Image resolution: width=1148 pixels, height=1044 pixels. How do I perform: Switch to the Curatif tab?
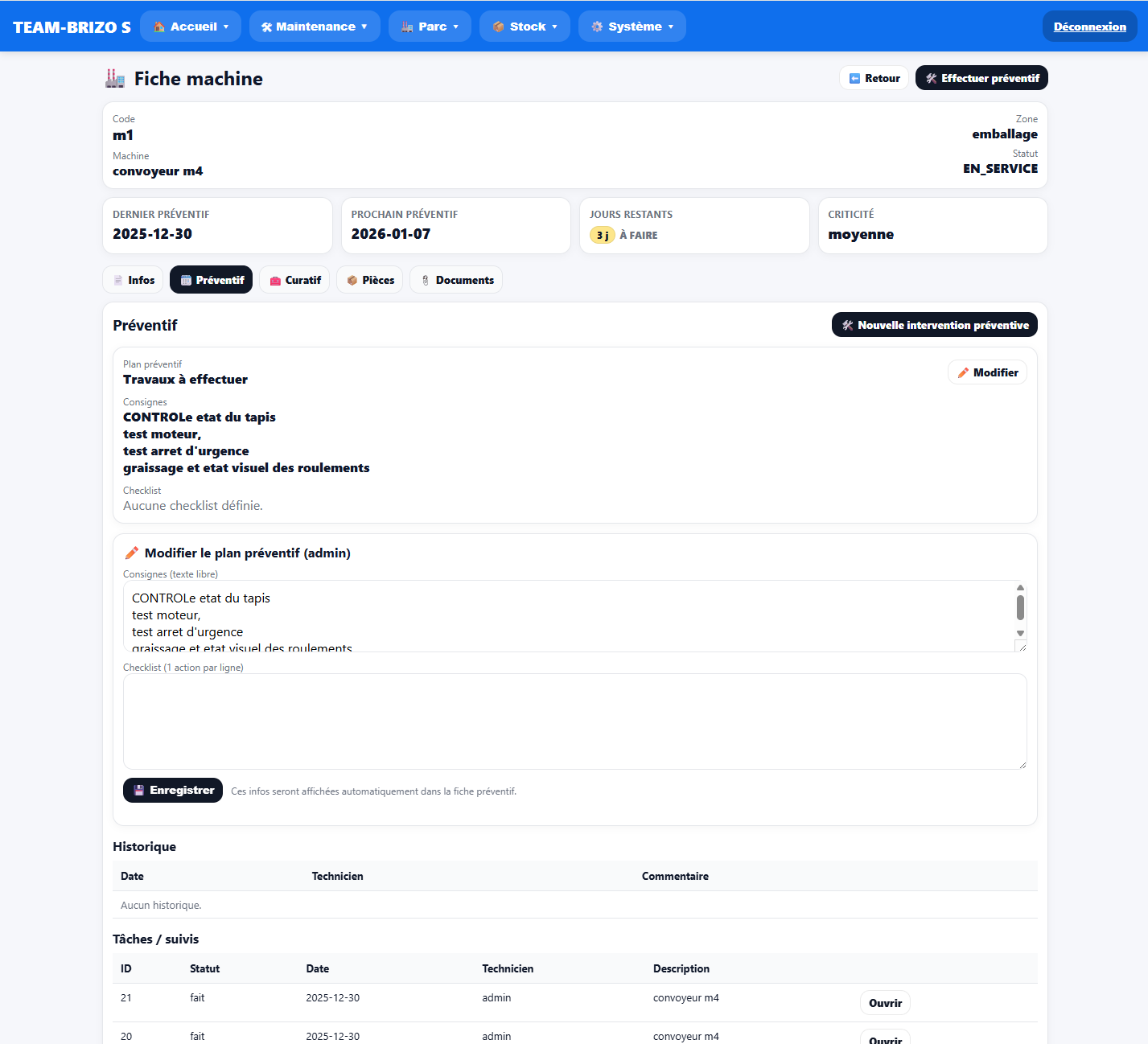point(294,280)
